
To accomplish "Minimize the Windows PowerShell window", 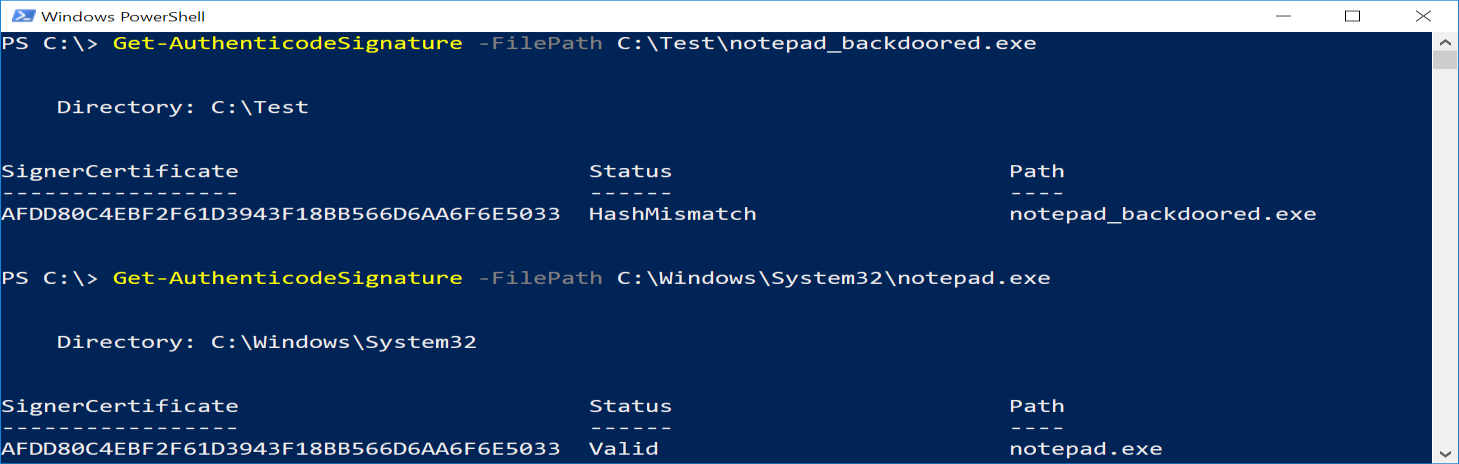I will point(1282,16).
